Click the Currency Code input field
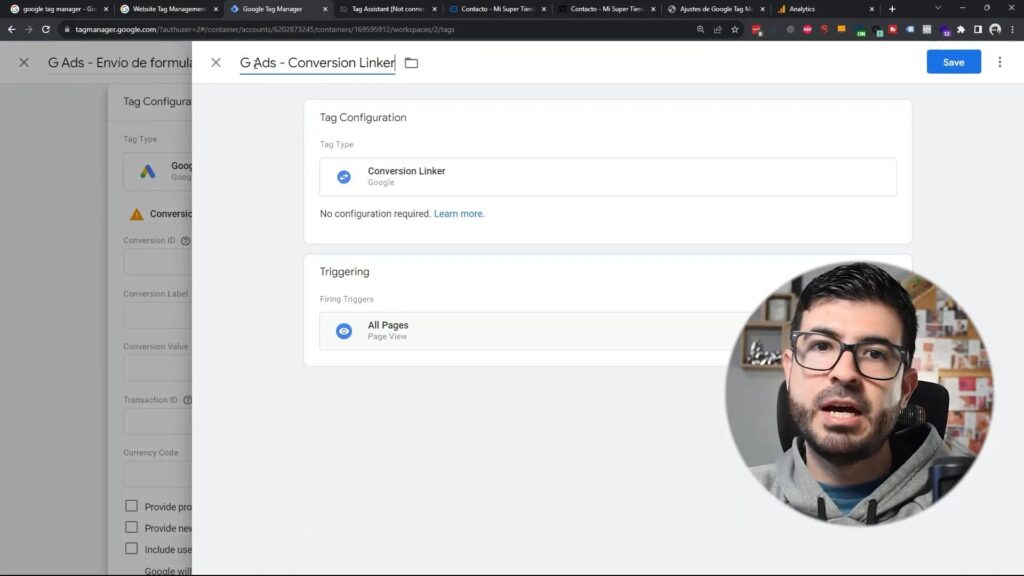The image size is (1024, 576). tap(157, 474)
